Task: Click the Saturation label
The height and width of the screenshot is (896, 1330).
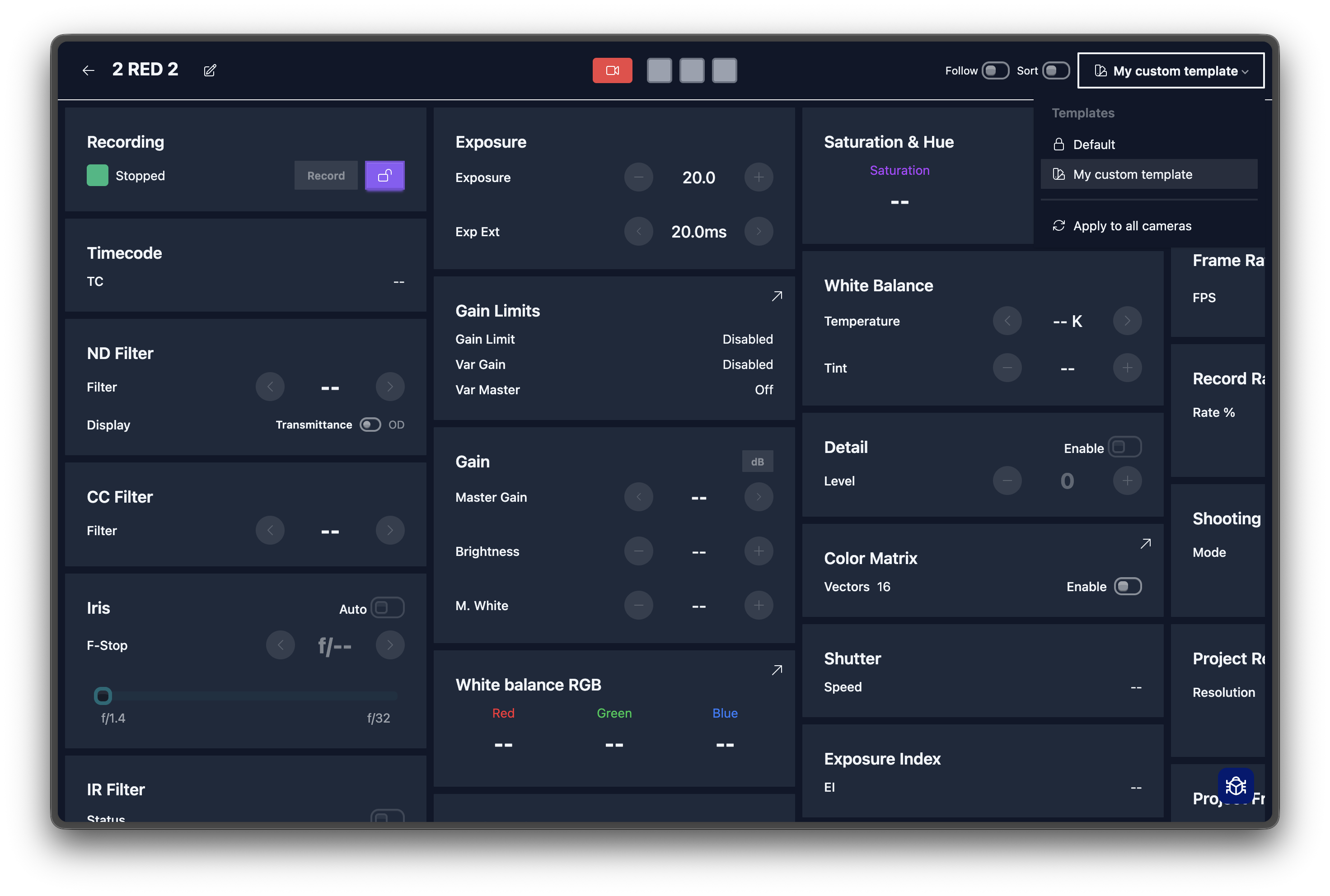Action: coord(899,170)
